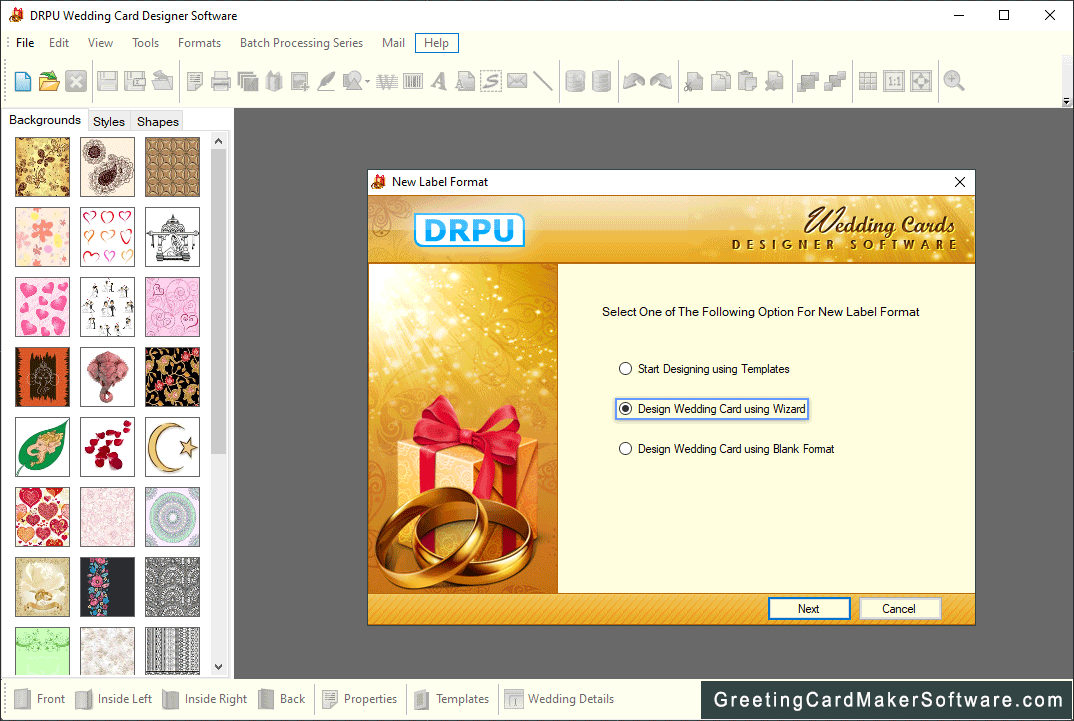1074x721 pixels.
Task: Open the Formats menu
Action: [199, 43]
